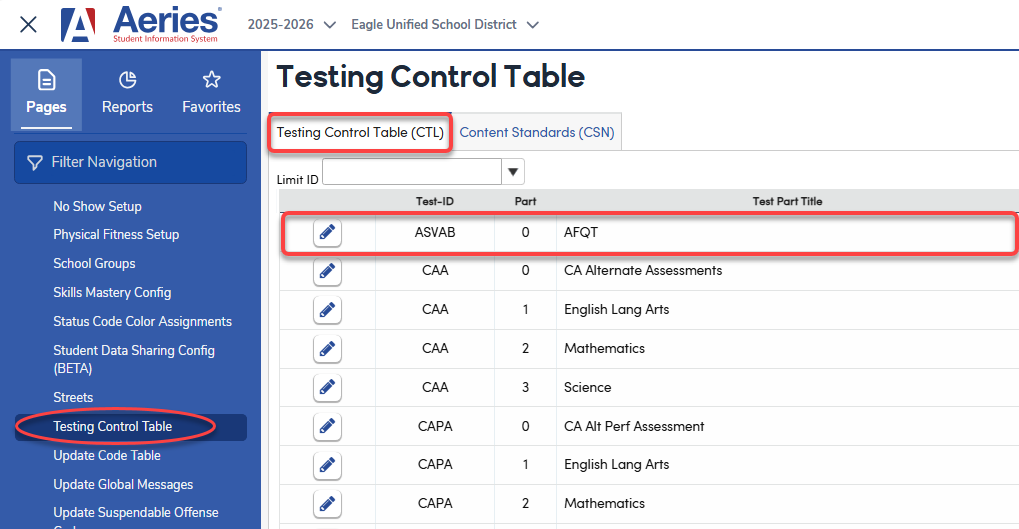
Task: Click the Testing Control Table page heading
Action: pos(430,77)
